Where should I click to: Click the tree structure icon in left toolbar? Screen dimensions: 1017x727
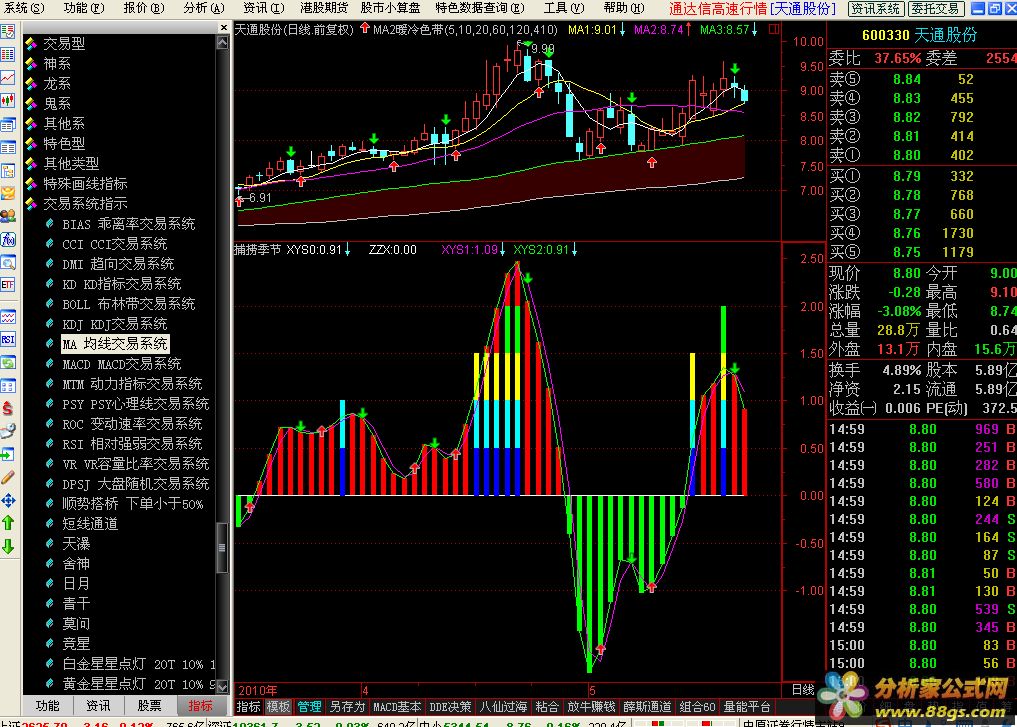(x=8, y=171)
